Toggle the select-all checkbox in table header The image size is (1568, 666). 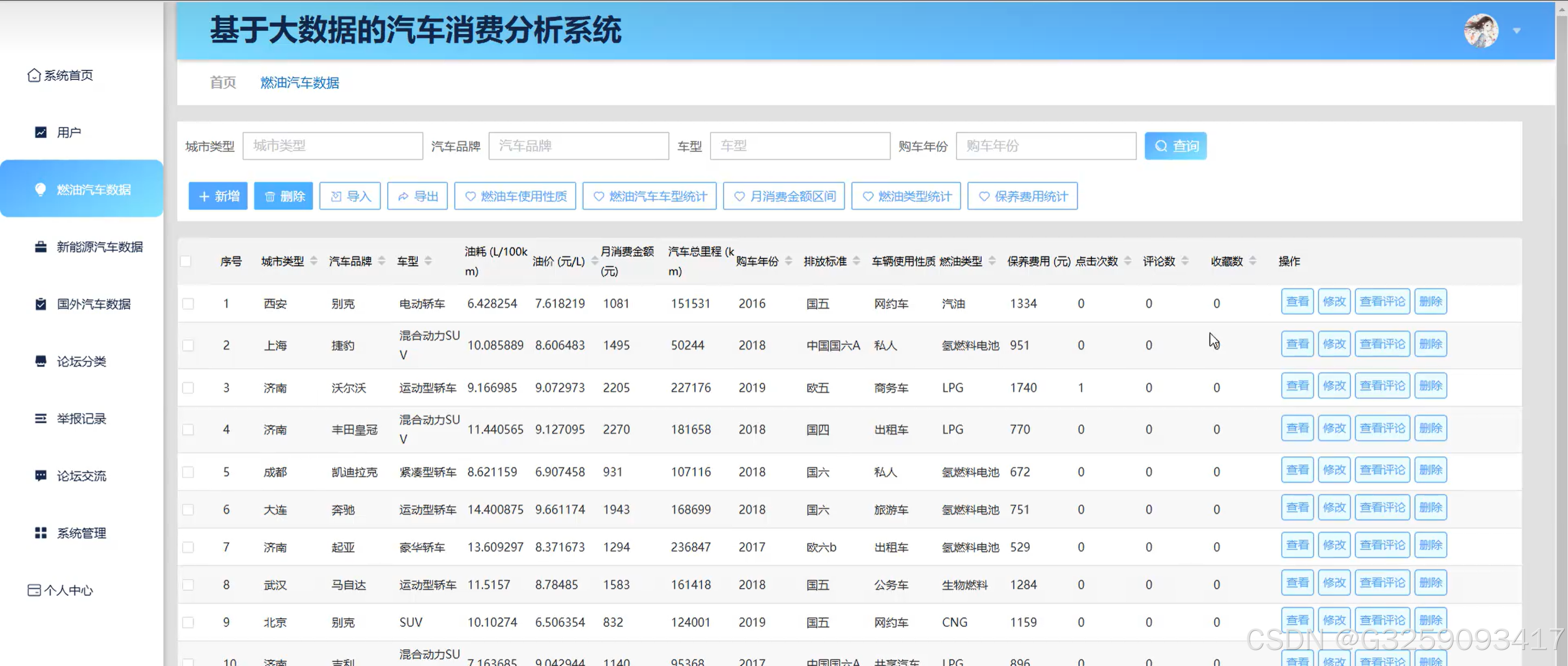tap(186, 261)
